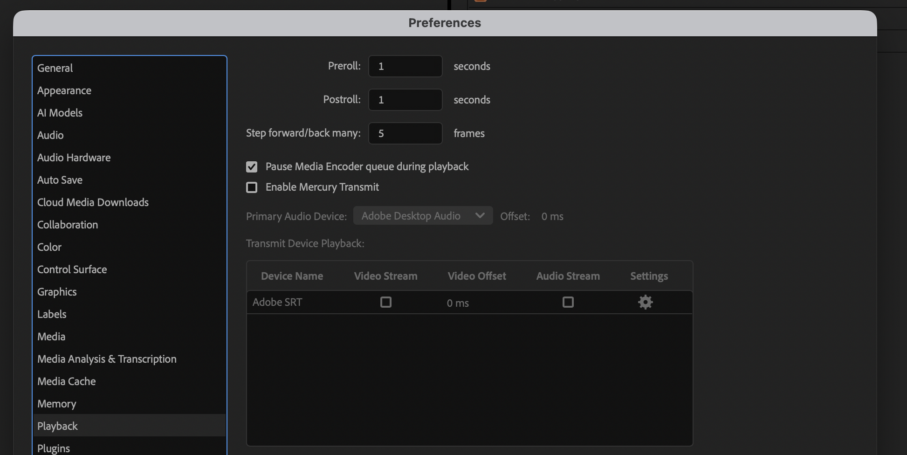Click the Preroll seconds field
907x455 pixels.
pos(405,66)
